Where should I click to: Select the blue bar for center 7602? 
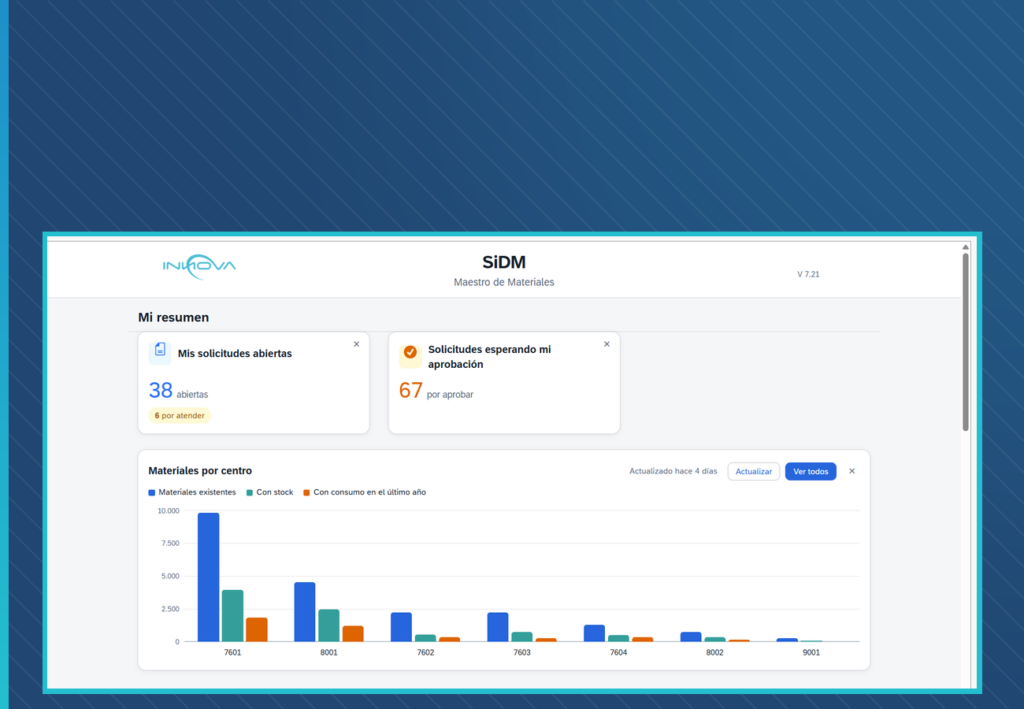click(402, 627)
